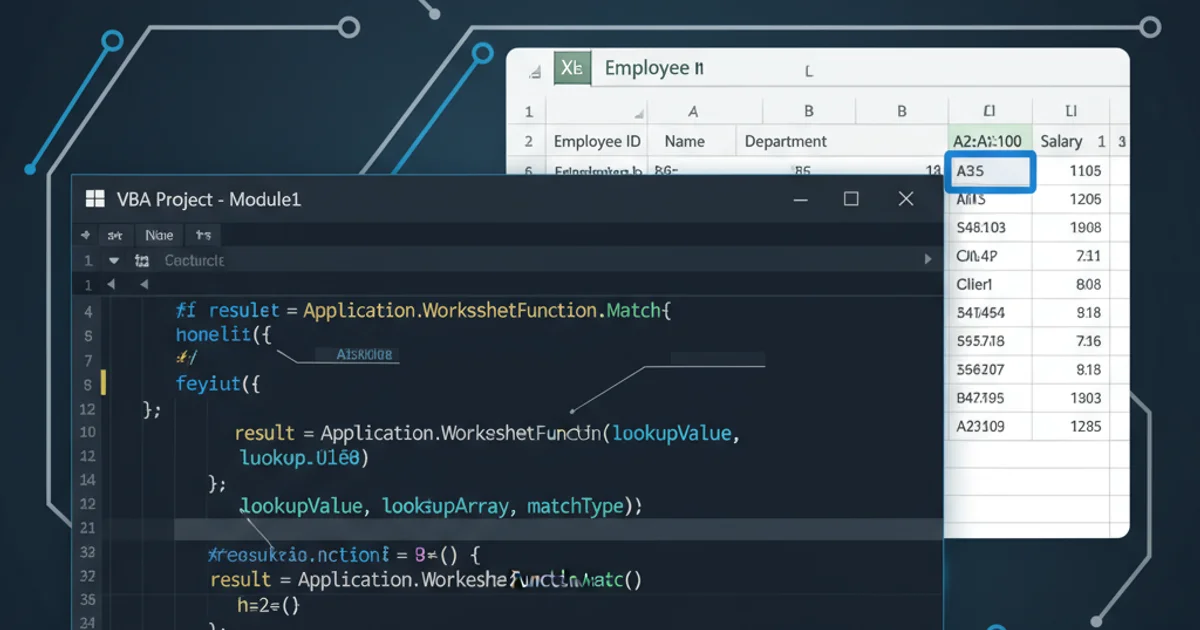Switch to the Name tab in VBA editor
The width and height of the screenshot is (1200, 630).
159,236
